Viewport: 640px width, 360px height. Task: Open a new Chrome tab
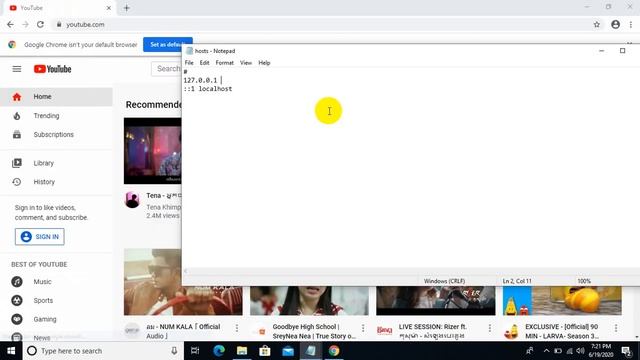tap(127, 8)
